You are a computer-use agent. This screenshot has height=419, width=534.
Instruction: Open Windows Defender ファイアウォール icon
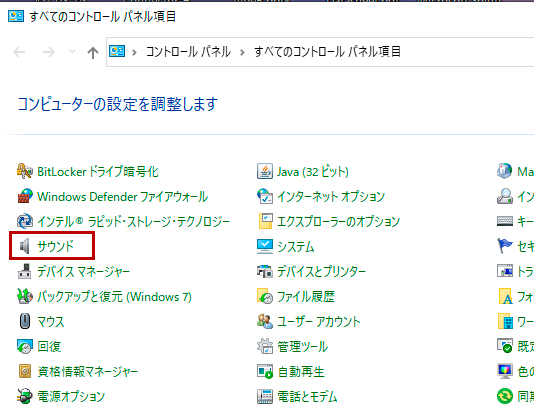click(25, 197)
